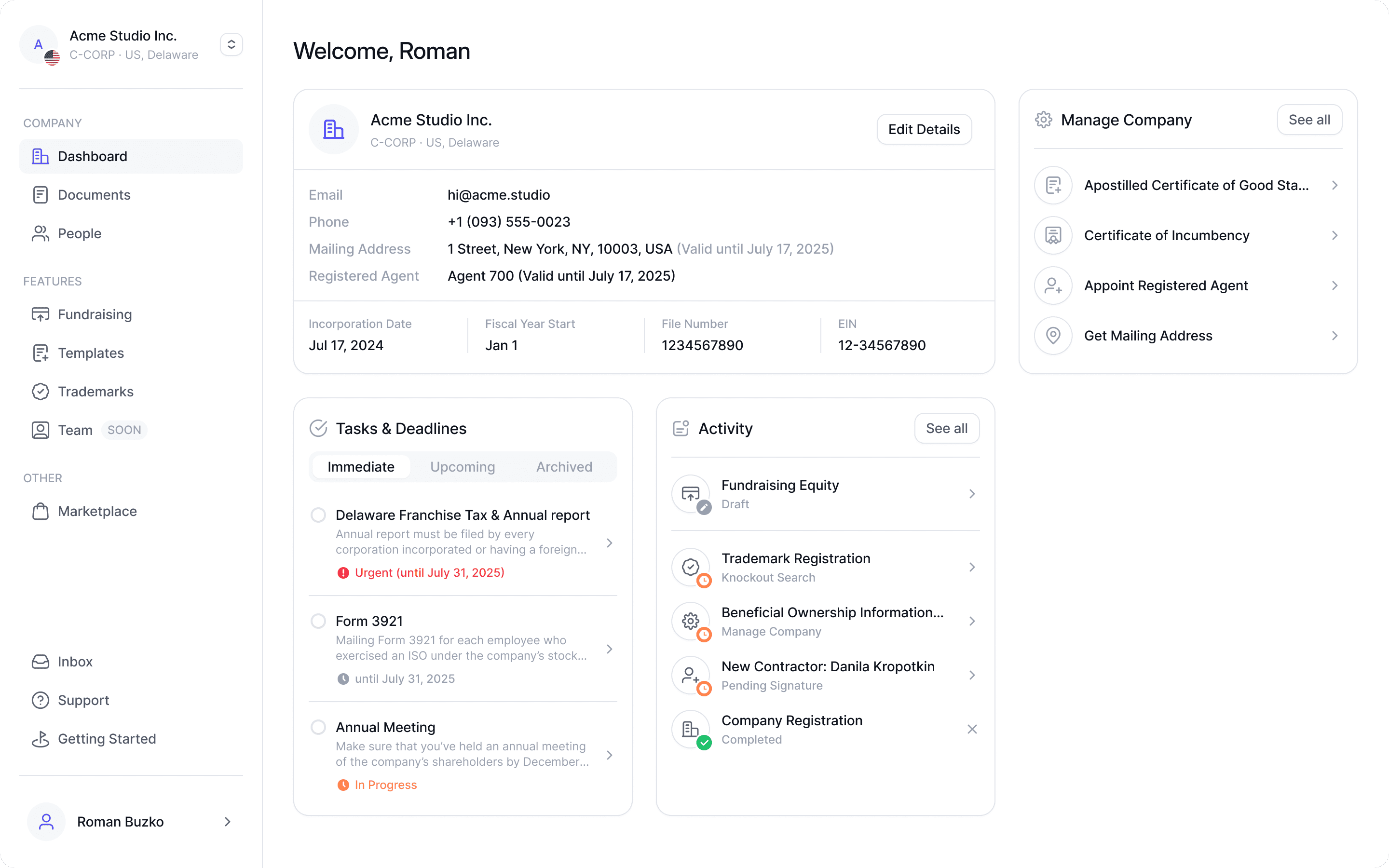The height and width of the screenshot is (868, 1389).
Task: Click the Manage Company gear icon
Action: 1044,120
